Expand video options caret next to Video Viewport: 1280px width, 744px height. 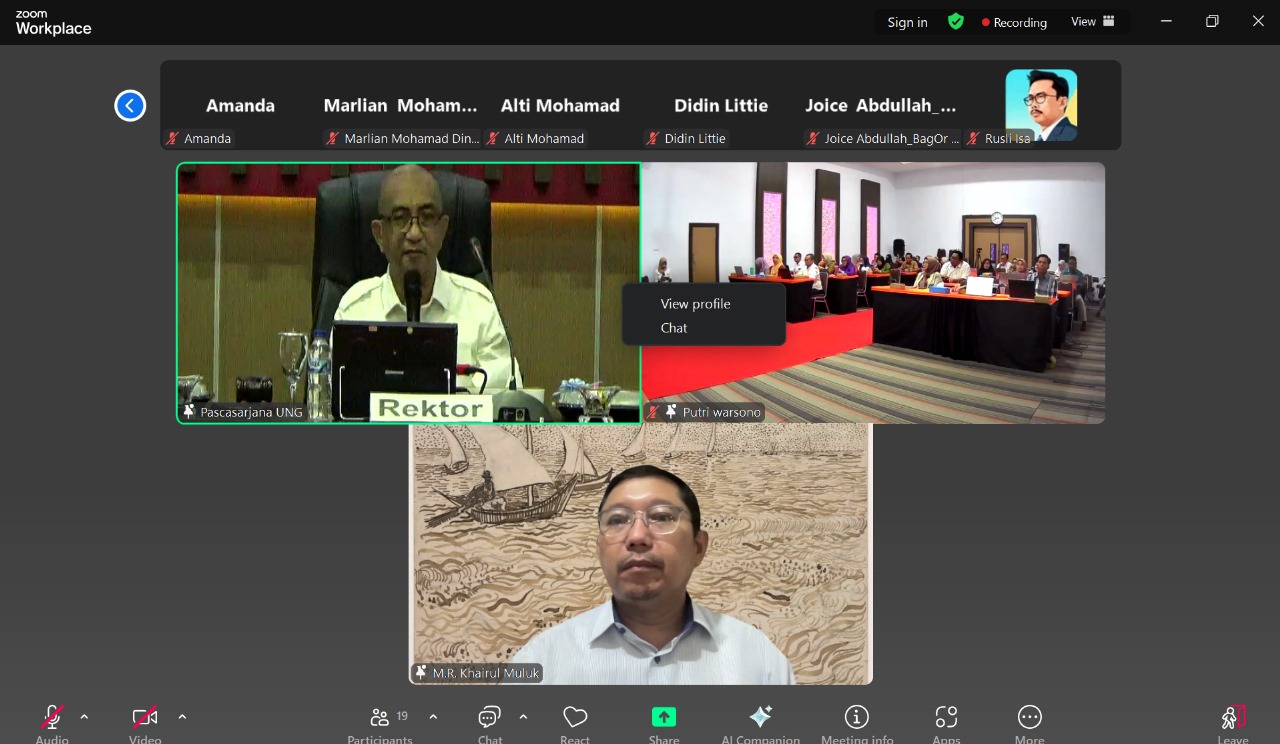182,717
